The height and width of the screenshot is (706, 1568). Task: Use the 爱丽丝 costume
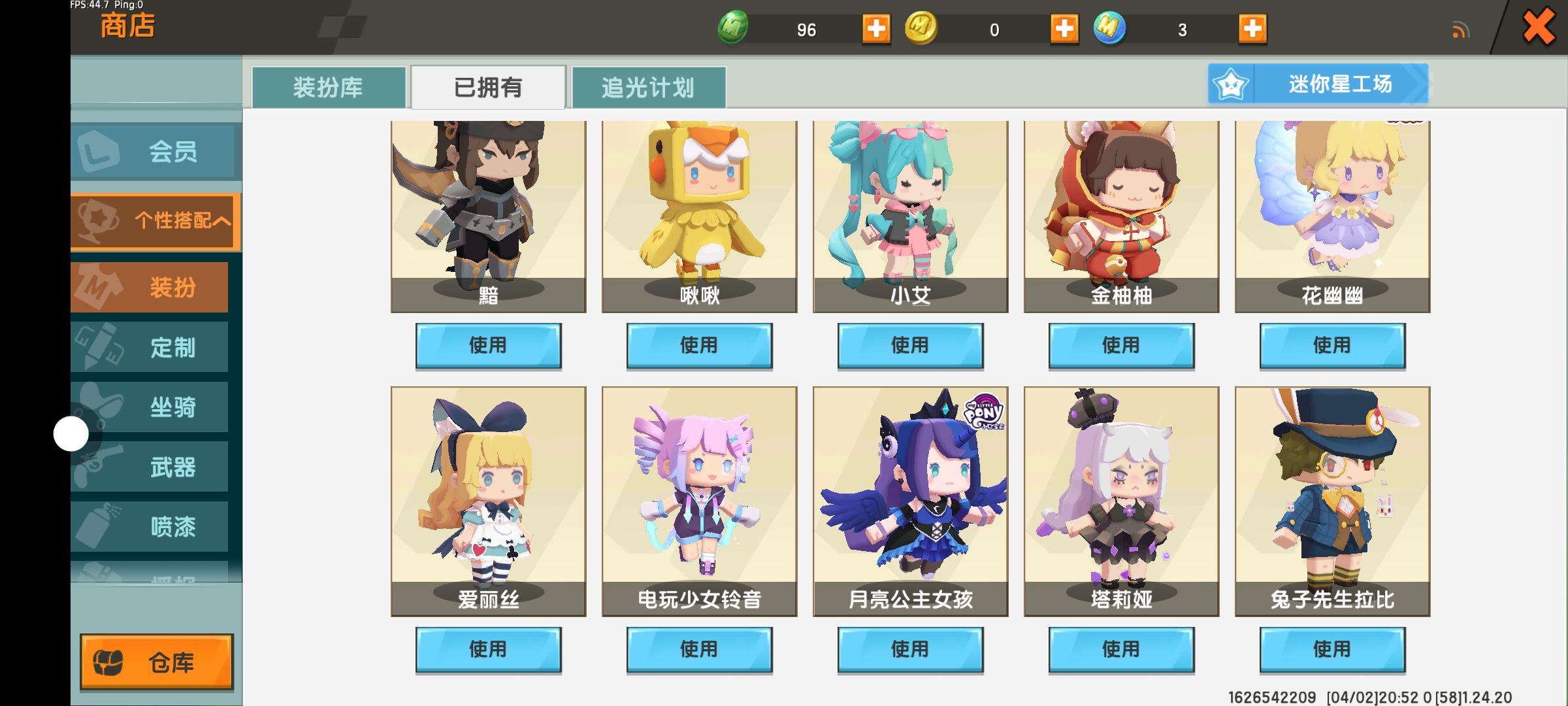488,650
